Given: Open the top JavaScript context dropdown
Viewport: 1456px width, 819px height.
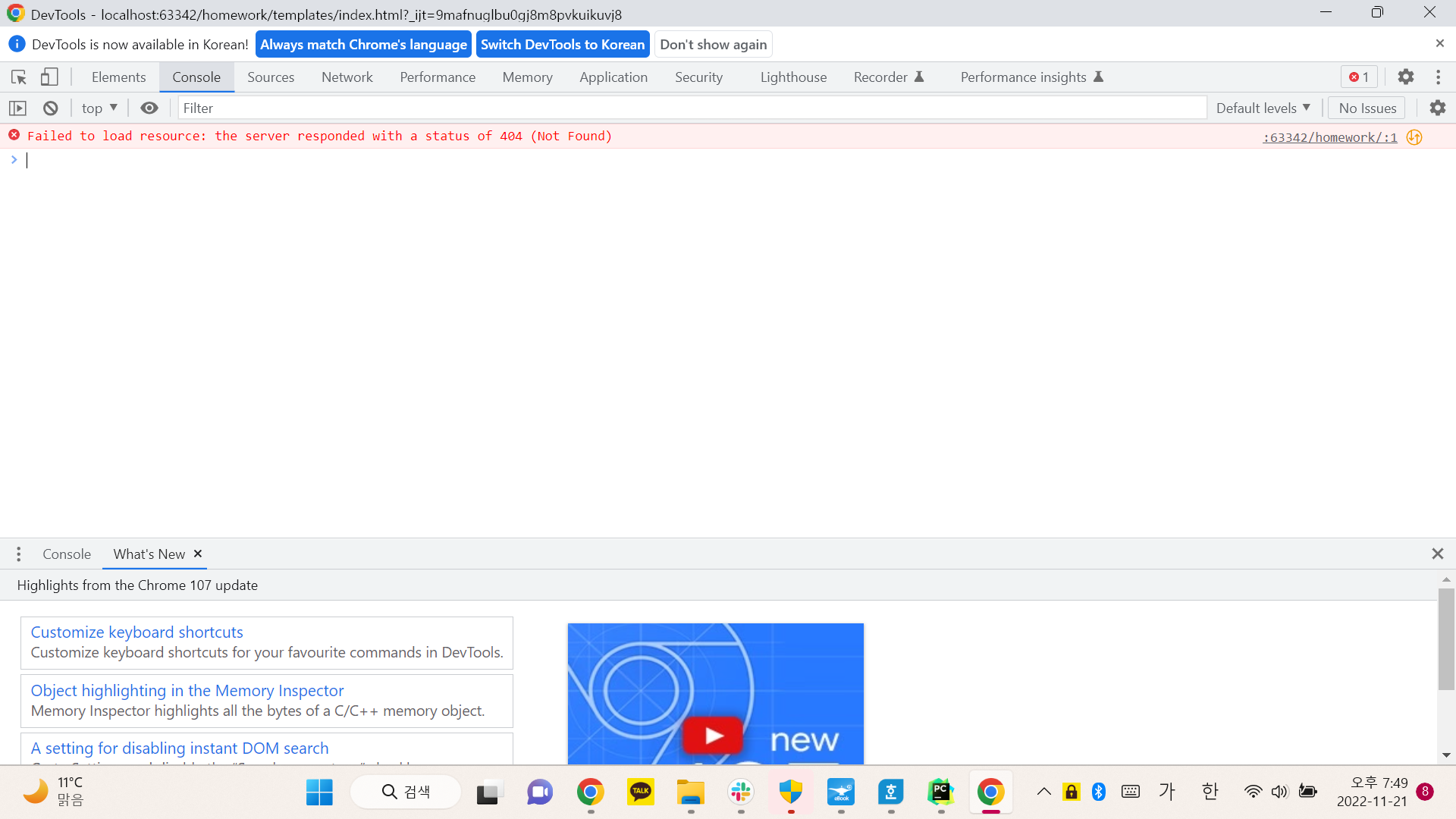Looking at the screenshot, I should (99, 108).
